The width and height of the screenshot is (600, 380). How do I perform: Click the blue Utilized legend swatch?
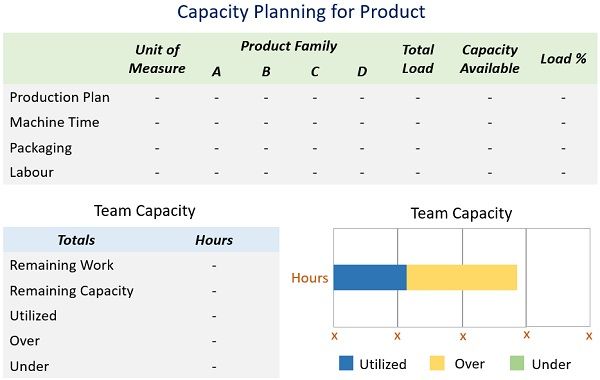(346, 363)
